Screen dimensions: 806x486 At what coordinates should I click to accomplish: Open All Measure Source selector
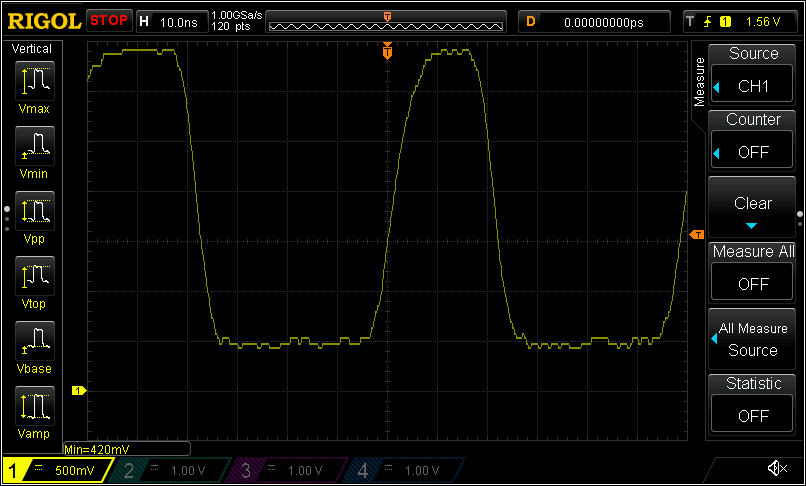pyautogui.click(x=753, y=338)
